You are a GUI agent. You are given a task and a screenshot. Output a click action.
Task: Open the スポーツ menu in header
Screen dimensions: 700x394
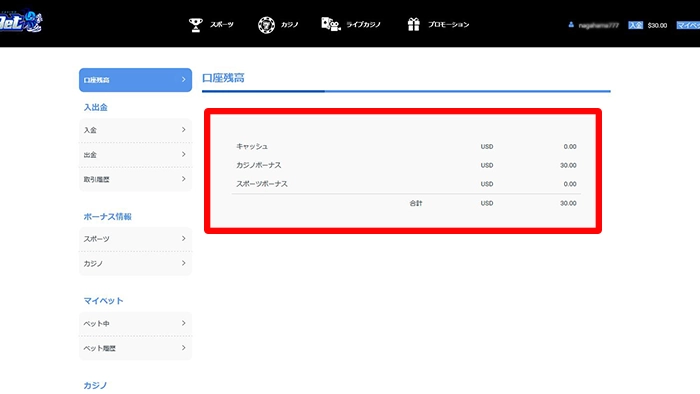click(222, 25)
